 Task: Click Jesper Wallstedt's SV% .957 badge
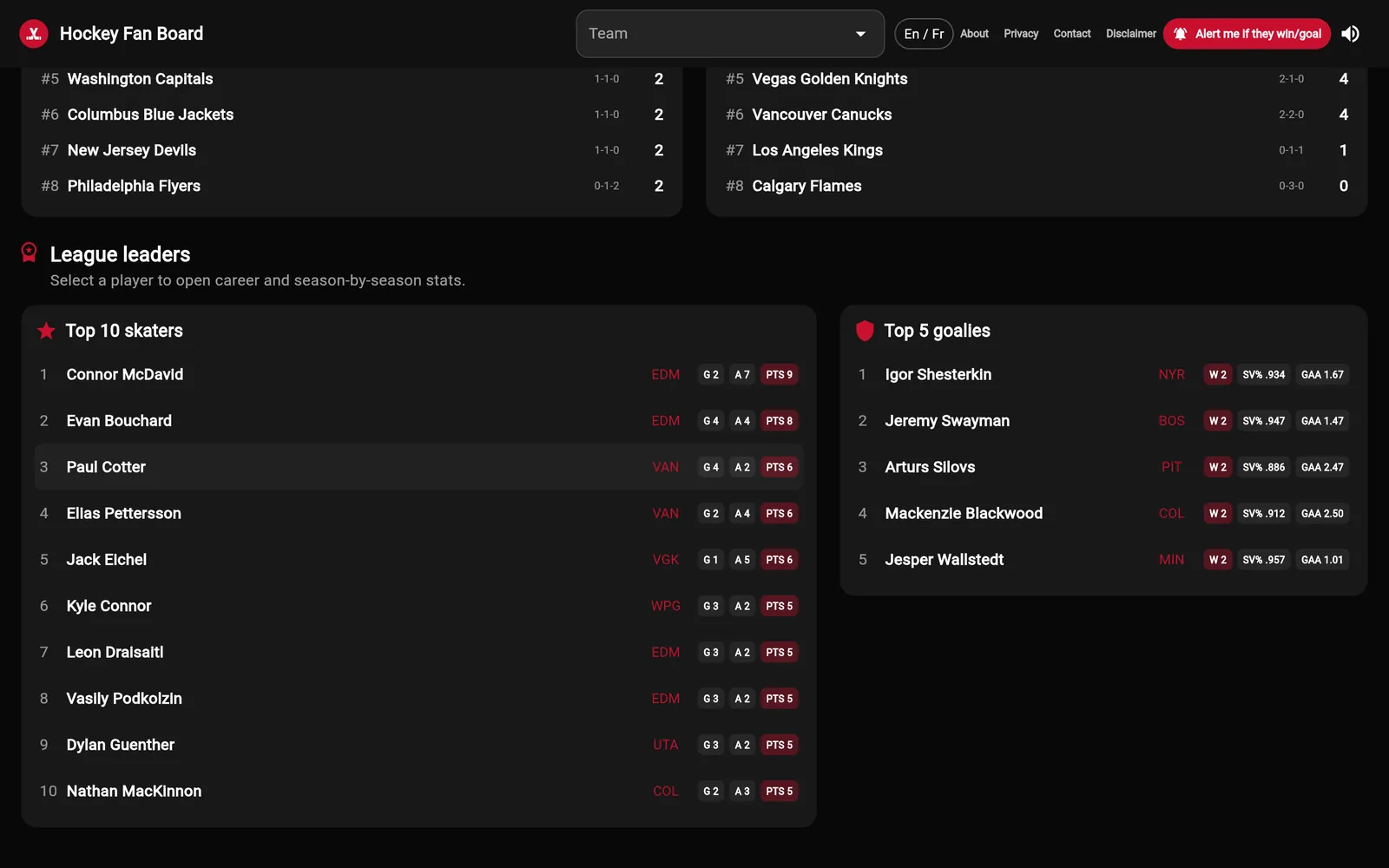pyautogui.click(x=1263, y=560)
